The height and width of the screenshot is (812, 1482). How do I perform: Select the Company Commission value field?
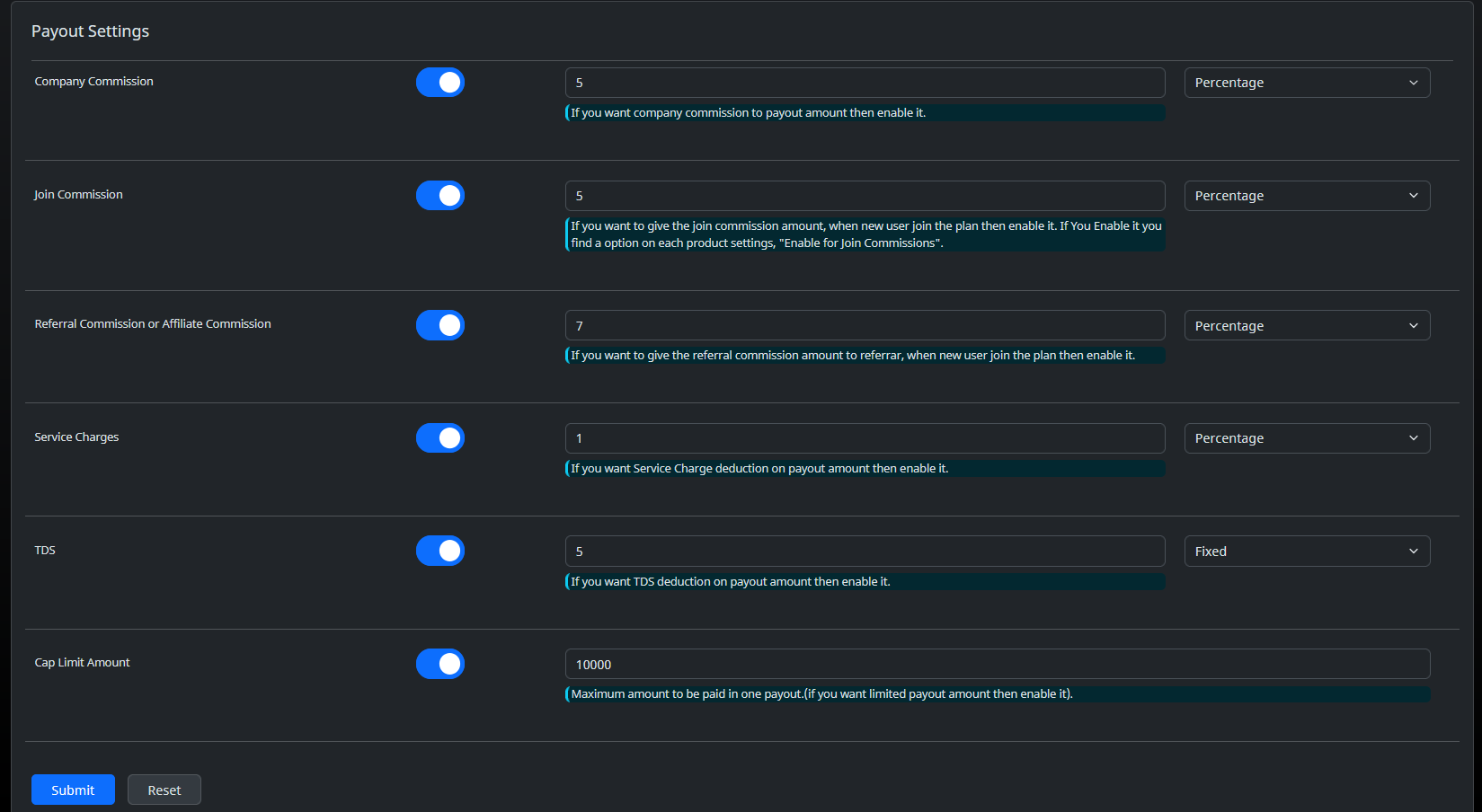864,82
